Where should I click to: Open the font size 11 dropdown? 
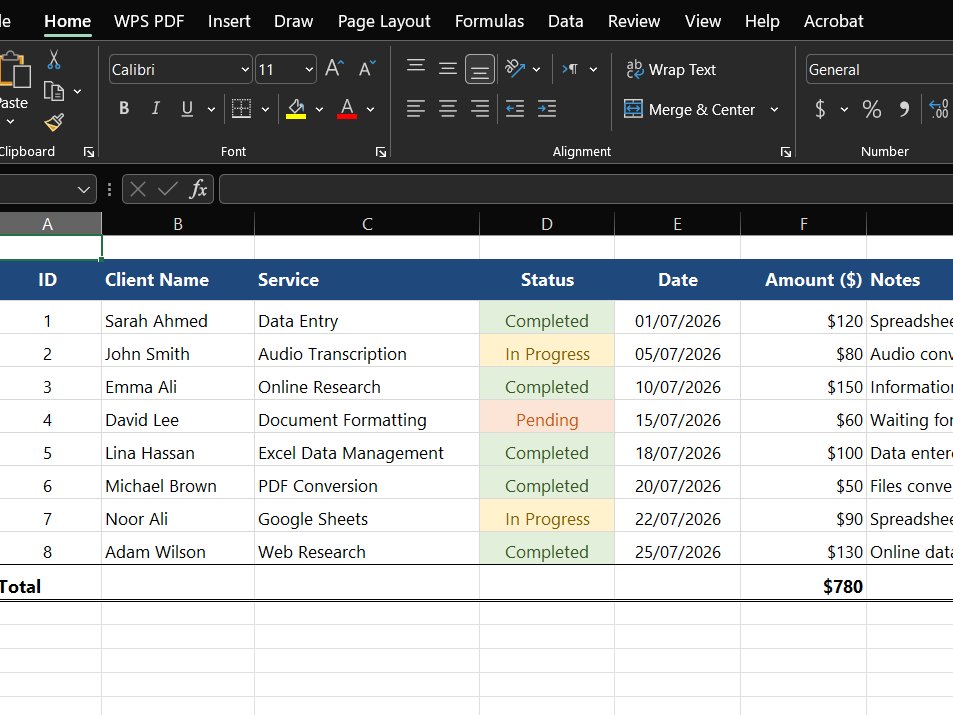[309, 69]
